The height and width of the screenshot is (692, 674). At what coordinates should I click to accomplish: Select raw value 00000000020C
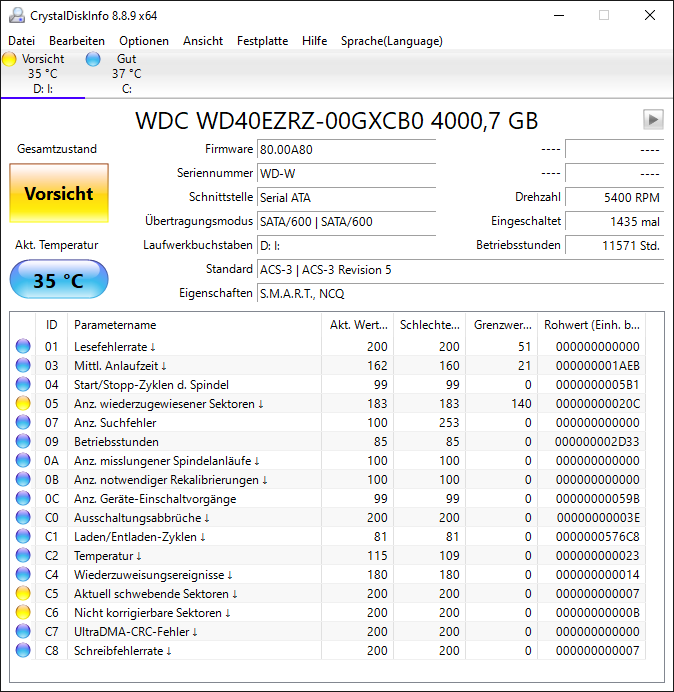point(598,404)
